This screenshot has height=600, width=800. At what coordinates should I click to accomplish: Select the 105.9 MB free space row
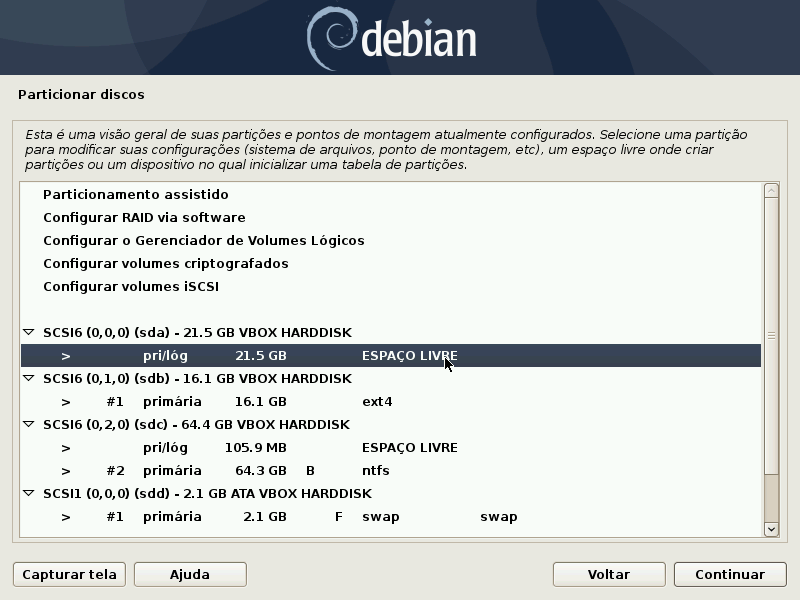pyautogui.click(x=391, y=447)
